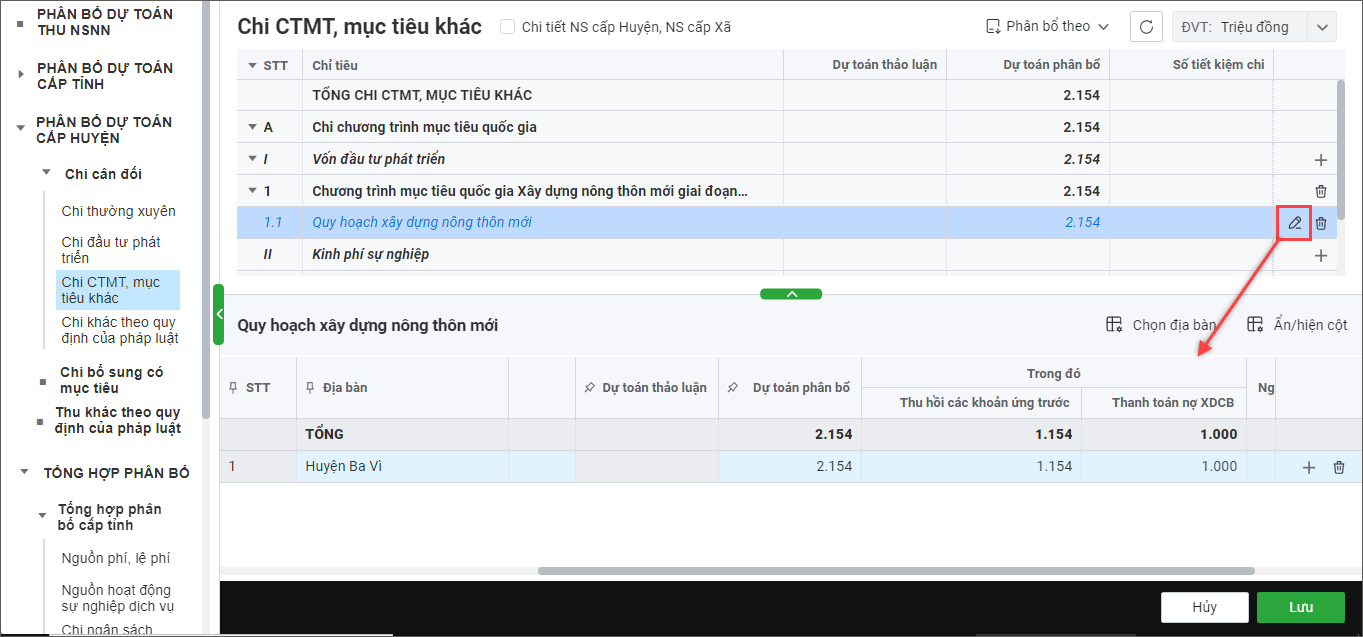Collapse the left sidebar with green handle
Image resolution: width=1363 pixels, height=637 pixels.
click(x=219, y=314)
